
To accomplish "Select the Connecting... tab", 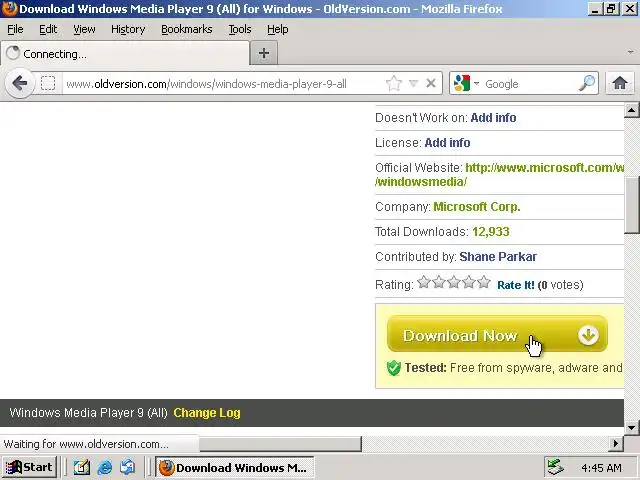I will click(x=125, y=53).
